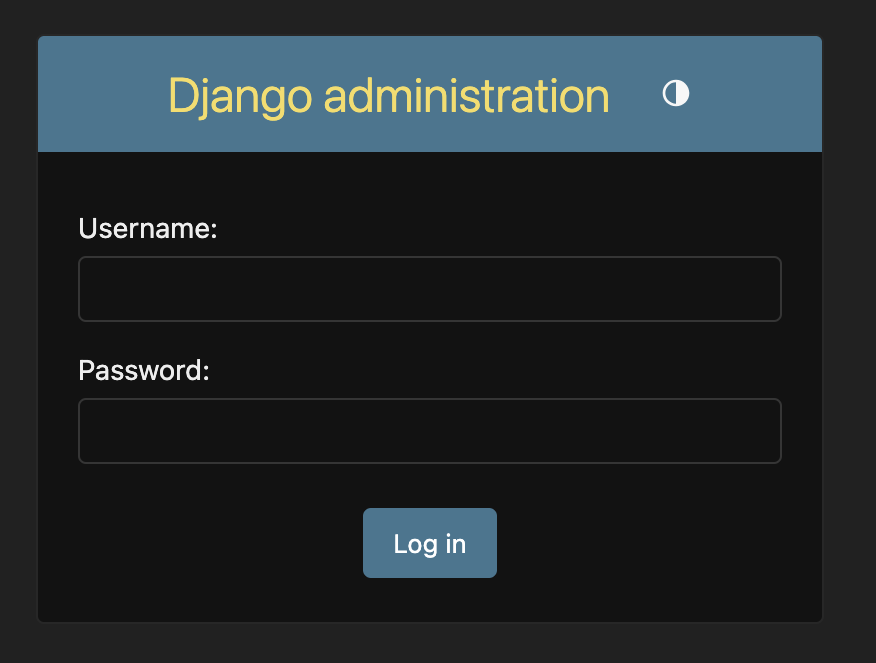Select the Password: label text
The image size is (876, 663).
(x=144, y=370)
